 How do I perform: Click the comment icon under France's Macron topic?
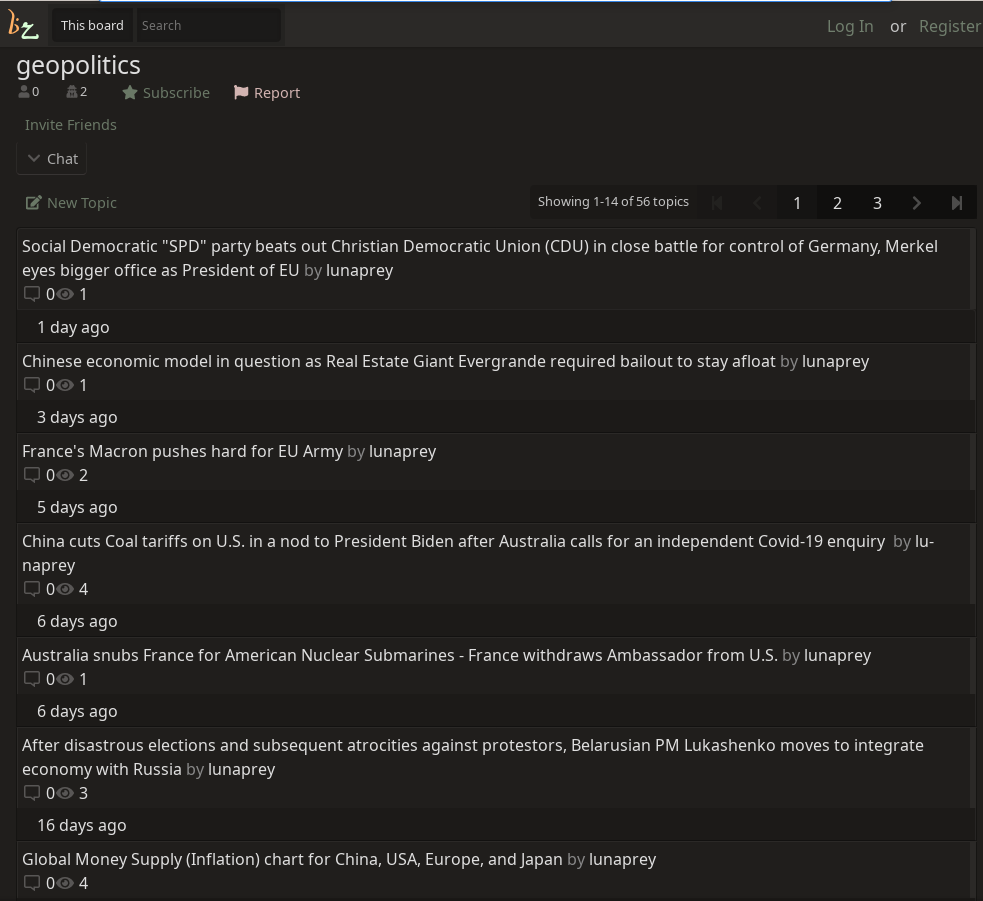tap(32, 475)
